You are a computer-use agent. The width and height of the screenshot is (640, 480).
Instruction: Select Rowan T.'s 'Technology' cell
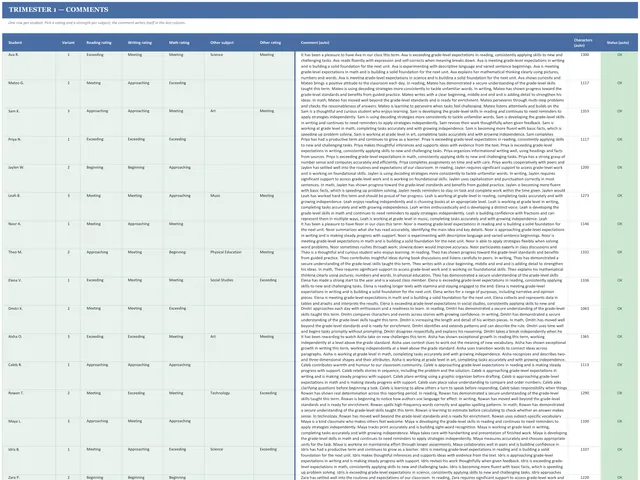(x=229, y=404)
